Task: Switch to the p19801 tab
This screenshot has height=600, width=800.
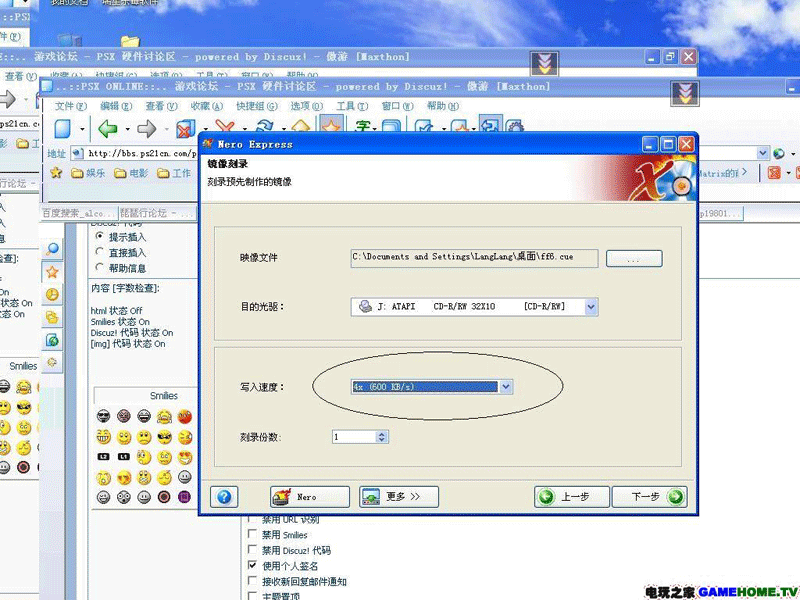Action: 720,213
